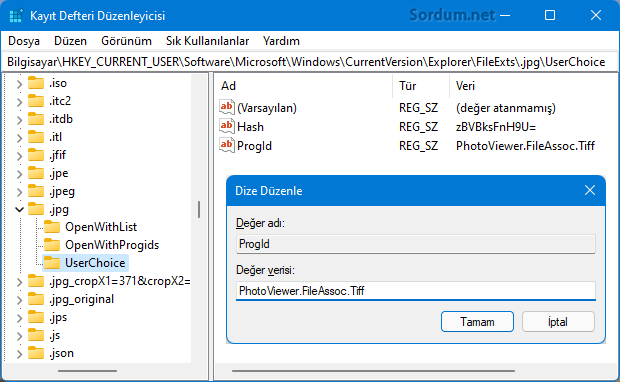Click the Değer verisi input field
Viewport: 620px width, 382px height.
click(x=416, y=291)
